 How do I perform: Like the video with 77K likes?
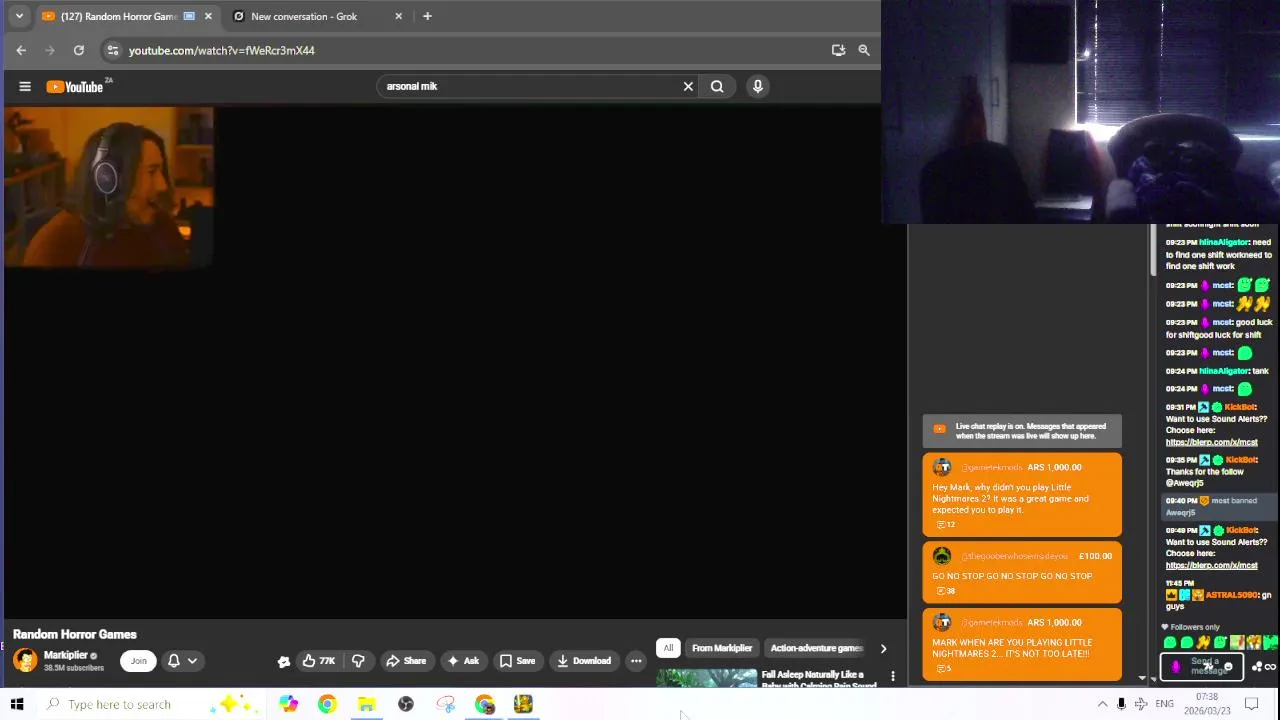pos(319,661)
